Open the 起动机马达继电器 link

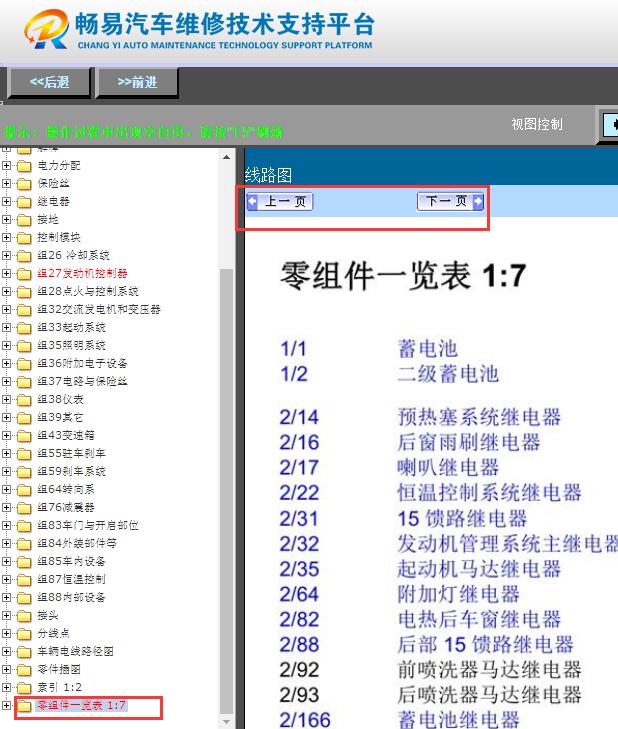pyautogui.click(x=479, y=569)
